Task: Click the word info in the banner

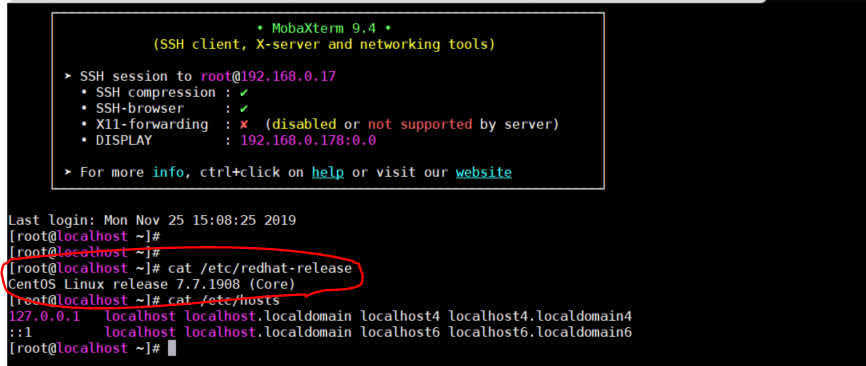Action: (168, 172)
